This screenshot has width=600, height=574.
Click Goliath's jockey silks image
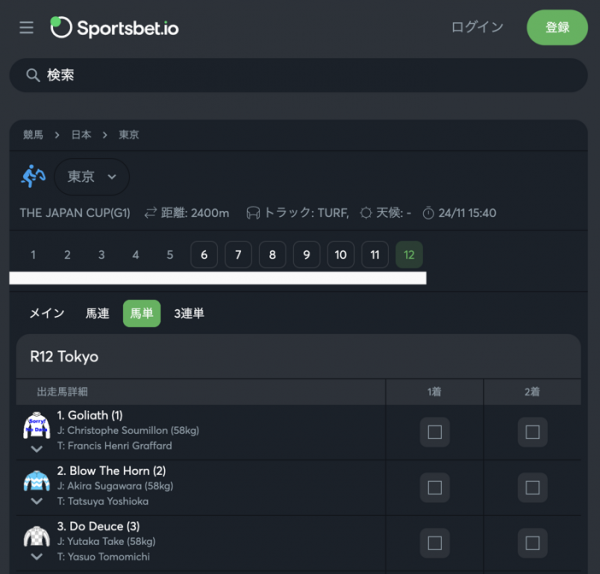[37, 425]
